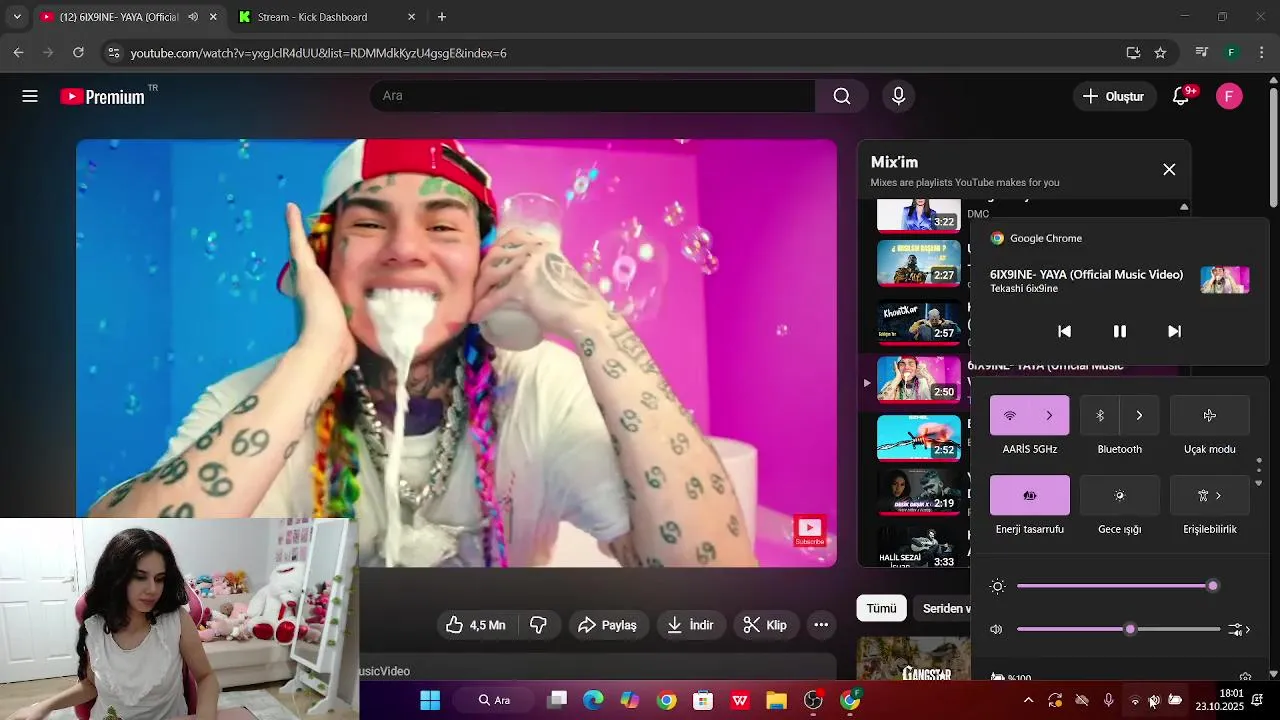Play the 2:52 playlist video thumbnail
The image size is (1280, 720).
[919, 437]
